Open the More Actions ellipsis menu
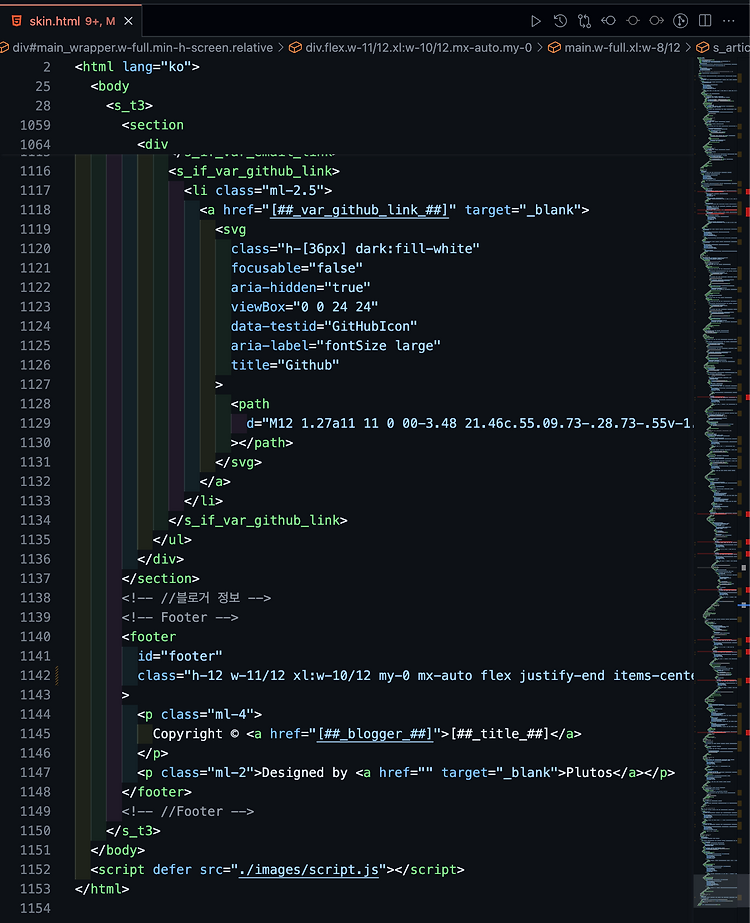The image size is (750, 923). [729, 21]
